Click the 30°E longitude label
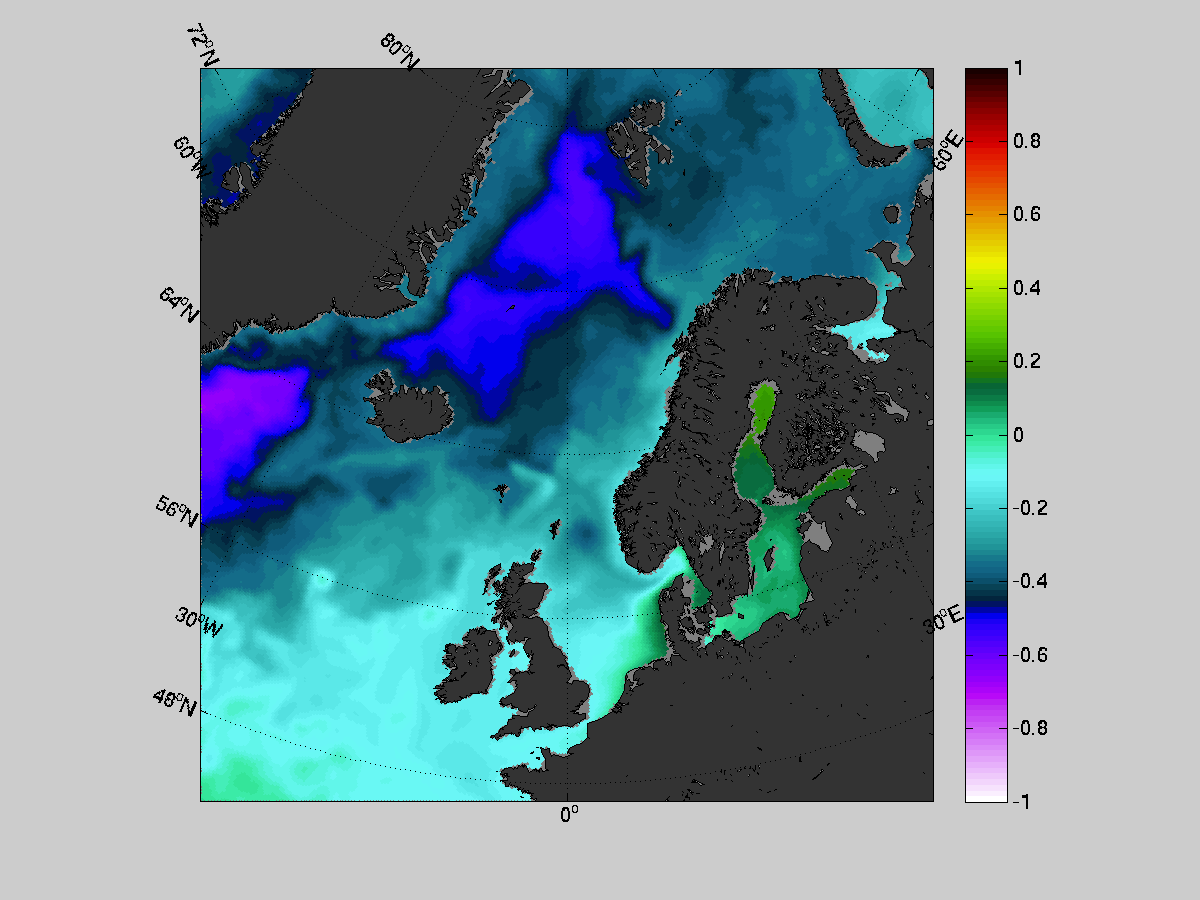Image resolution: width=1200 pixels, height=900 pixels. [x=943, y=618]
